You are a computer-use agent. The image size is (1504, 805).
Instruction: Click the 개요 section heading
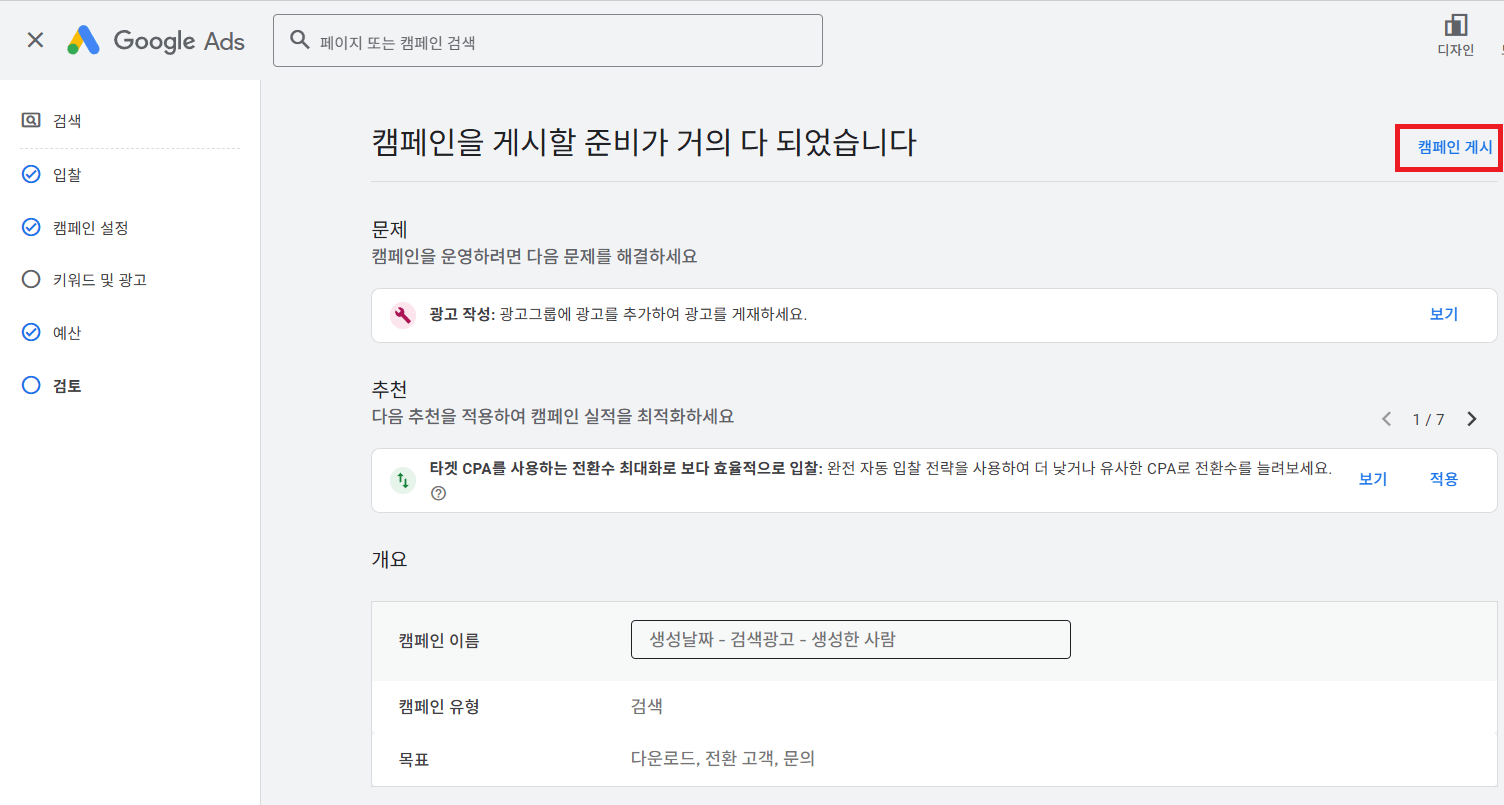pos(389,560)
